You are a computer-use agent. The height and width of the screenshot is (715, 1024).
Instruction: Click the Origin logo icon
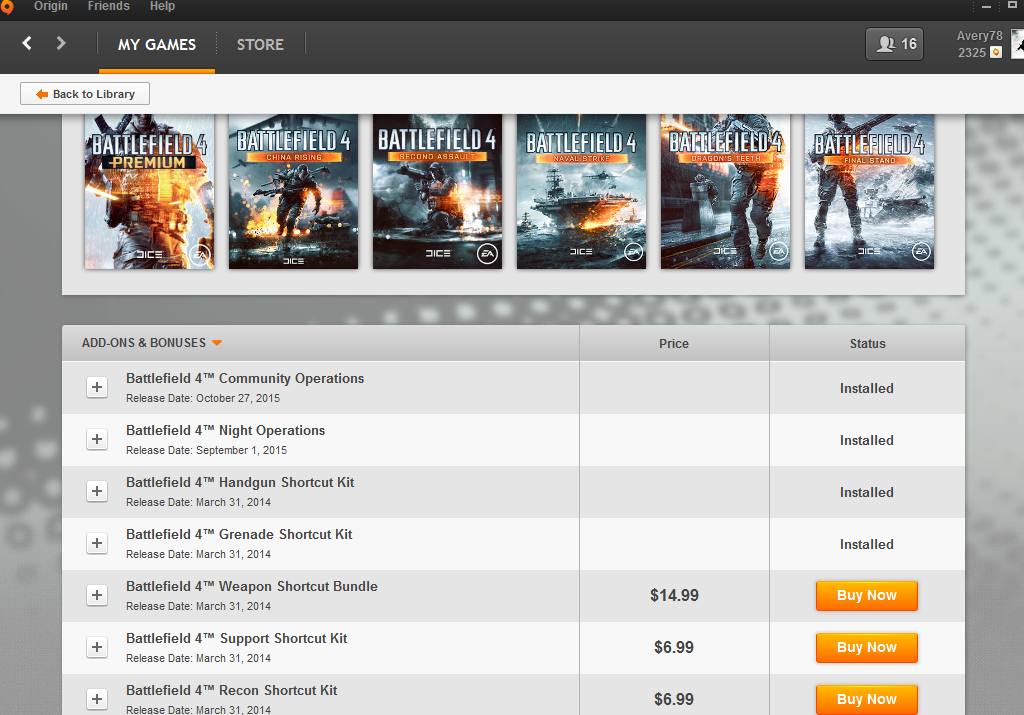(x=6, y=7)
